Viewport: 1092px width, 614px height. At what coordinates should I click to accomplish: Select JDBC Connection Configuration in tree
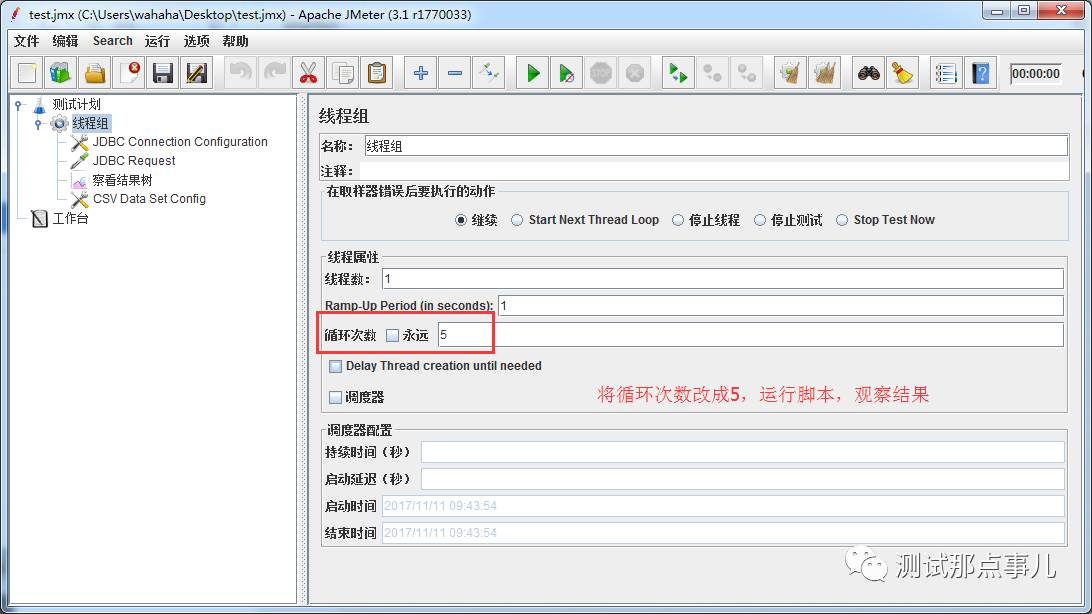(x=180, y=142)
